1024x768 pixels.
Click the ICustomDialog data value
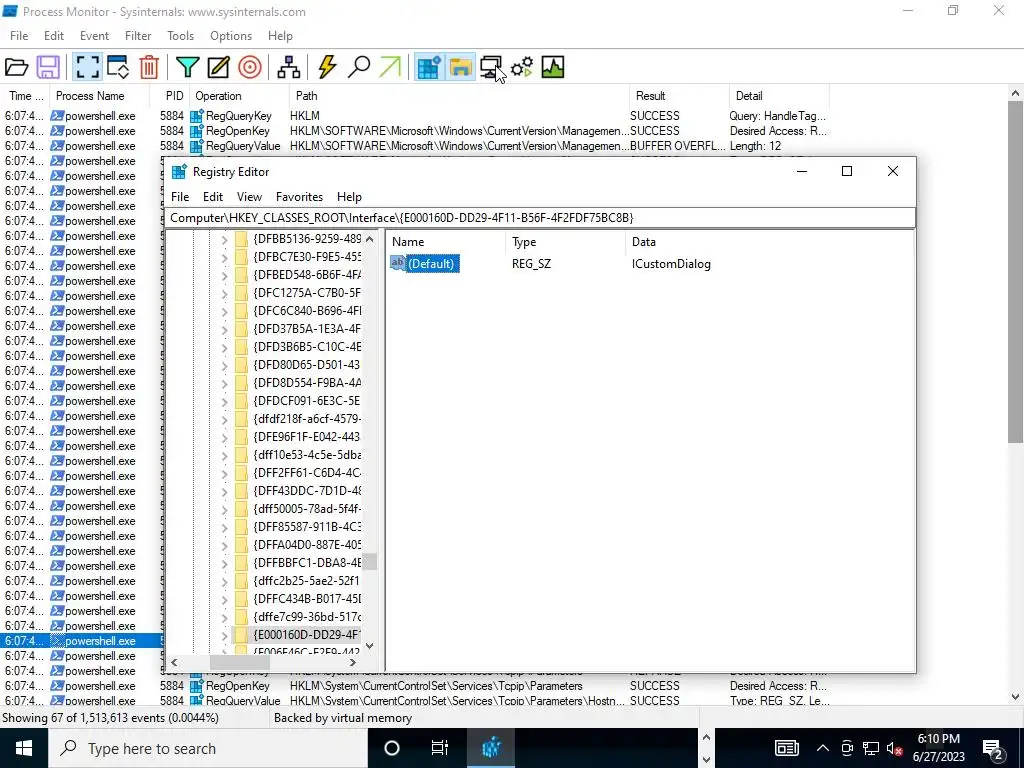671,264
